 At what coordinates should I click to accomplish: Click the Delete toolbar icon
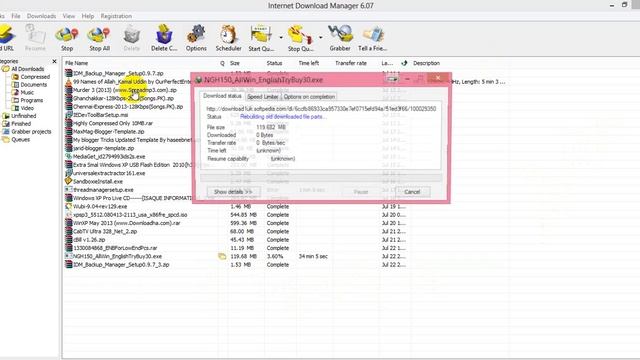coord(131,38)
